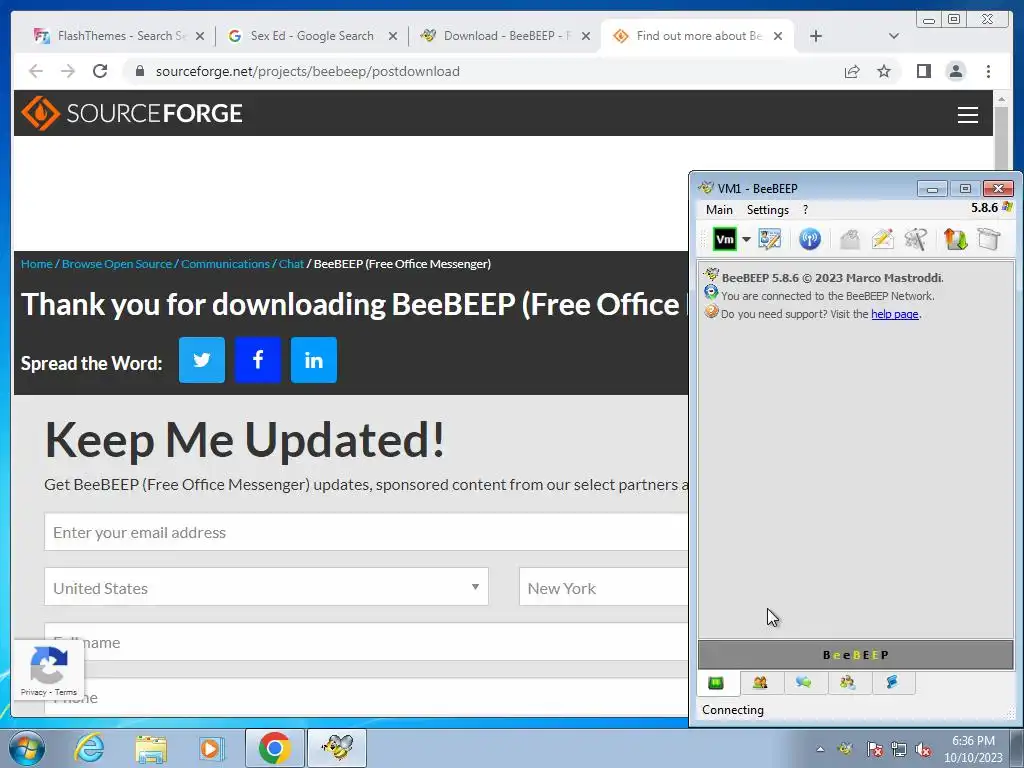Open the Main menu in BeeBEEP
This screenshot has height=768, width=1024.
719,210
